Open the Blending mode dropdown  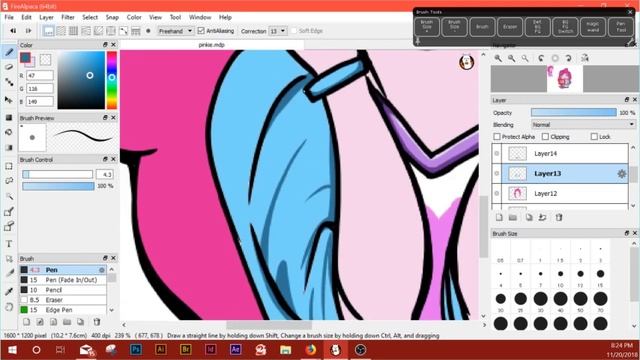pyautogui.click(x=583, y=124)
